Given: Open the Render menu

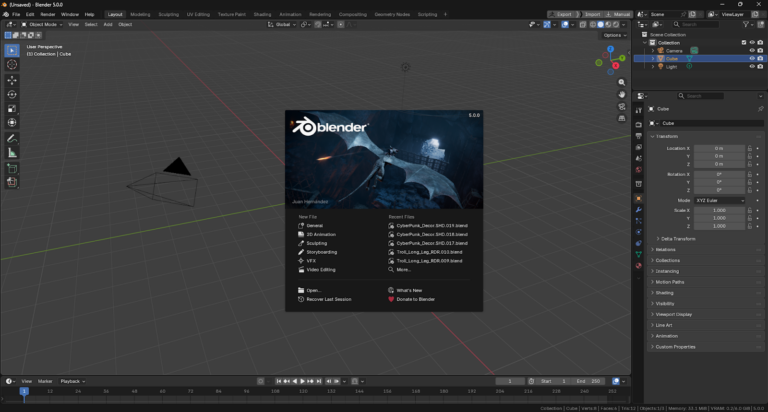Looking at the screenshot, I should coord(47,15).
